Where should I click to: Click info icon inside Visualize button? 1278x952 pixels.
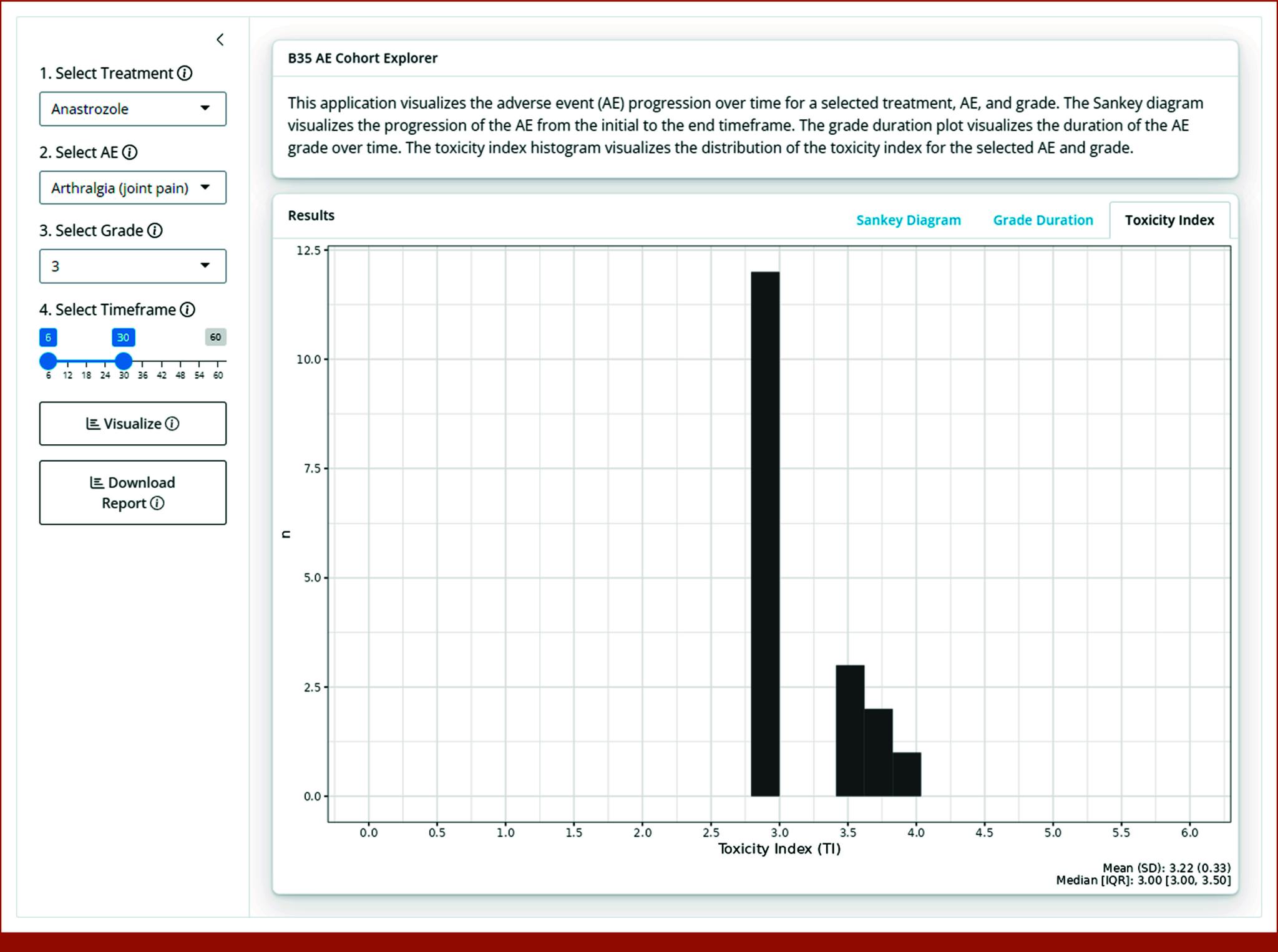tap(172, 424)
